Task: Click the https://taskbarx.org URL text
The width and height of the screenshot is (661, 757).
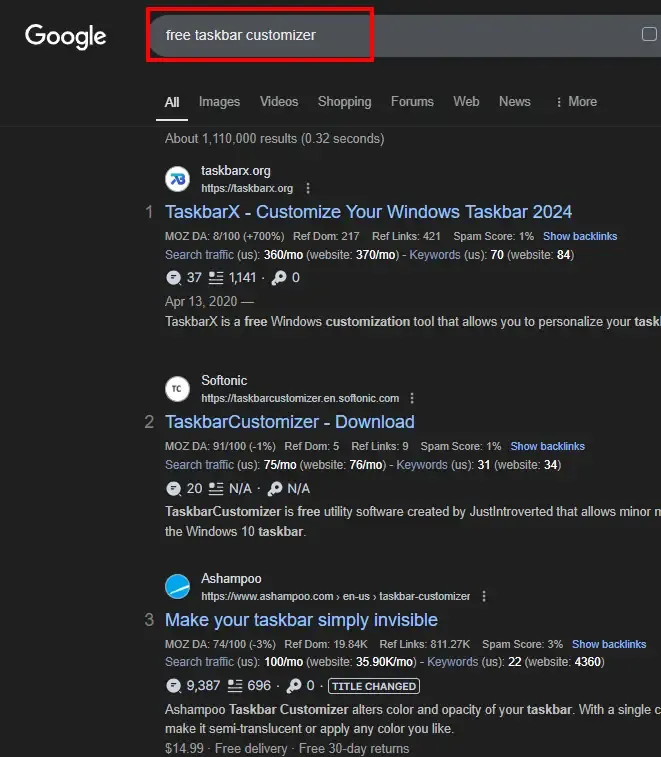Action: click(x=247, y=188)
